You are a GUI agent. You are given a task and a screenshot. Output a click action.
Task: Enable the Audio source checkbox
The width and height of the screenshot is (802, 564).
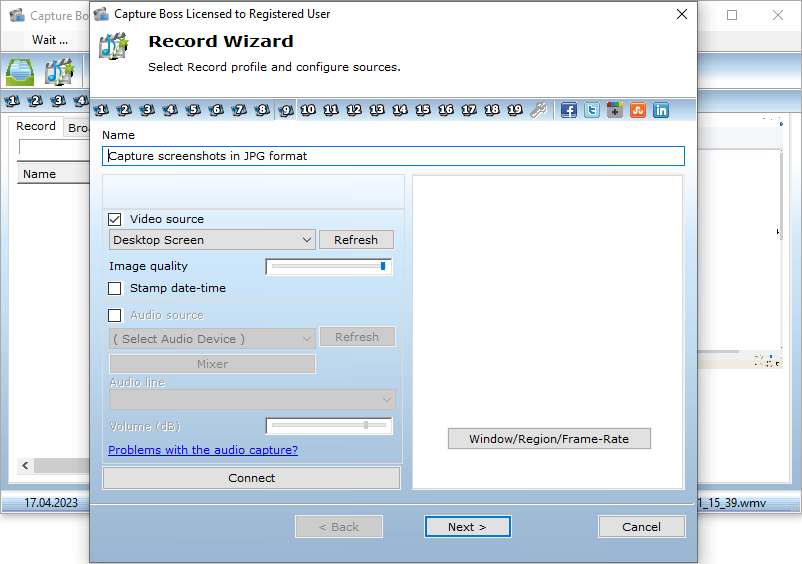[115, 315]
